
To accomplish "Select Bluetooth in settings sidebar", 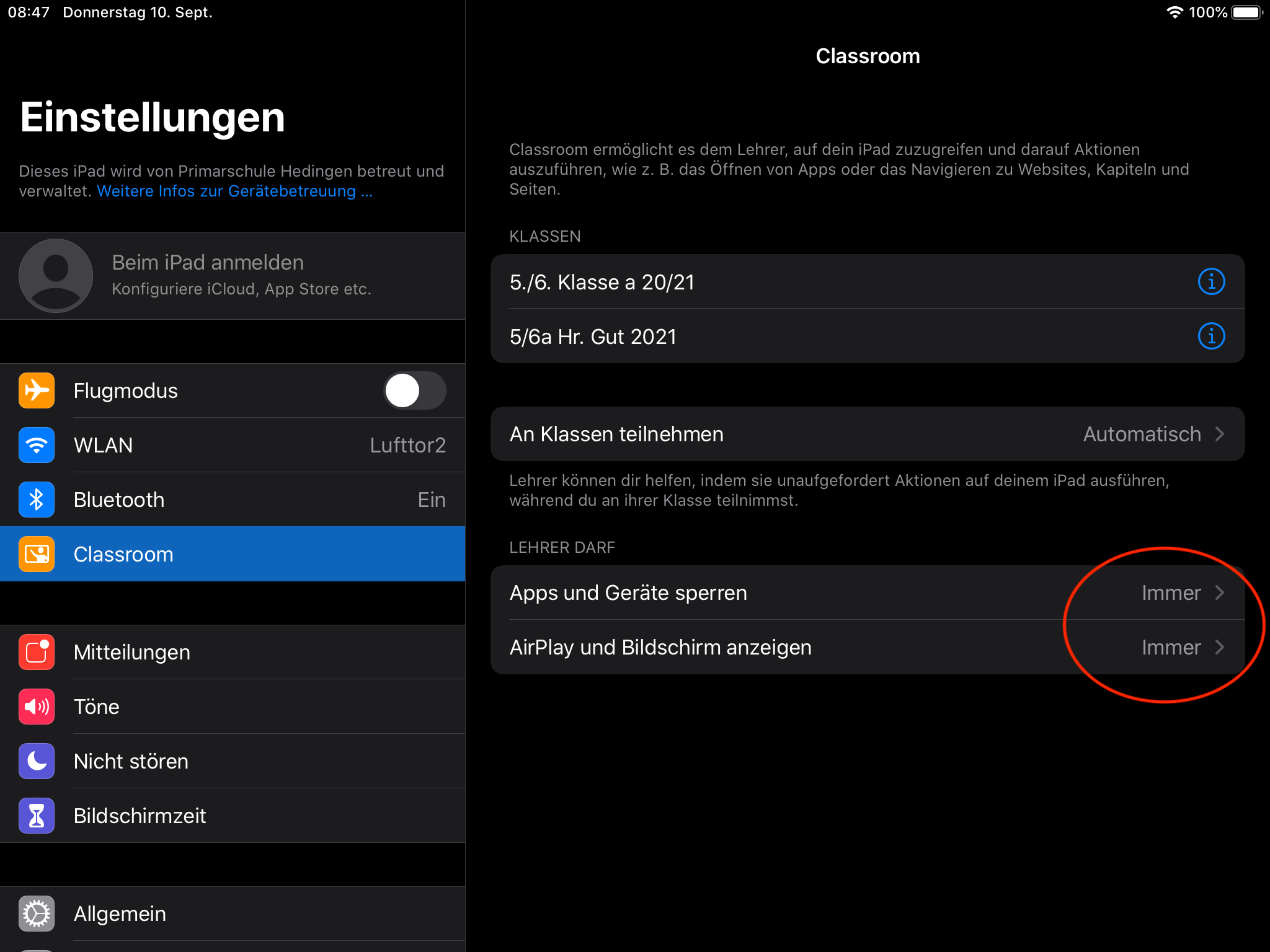I will click(260, 500).
